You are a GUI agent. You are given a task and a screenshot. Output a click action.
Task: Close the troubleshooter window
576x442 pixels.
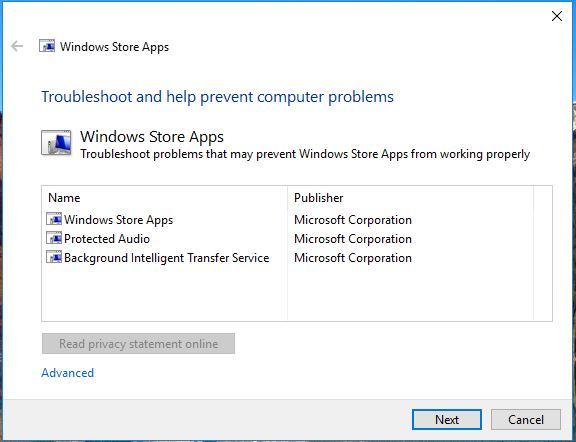(x=557, y=16)
